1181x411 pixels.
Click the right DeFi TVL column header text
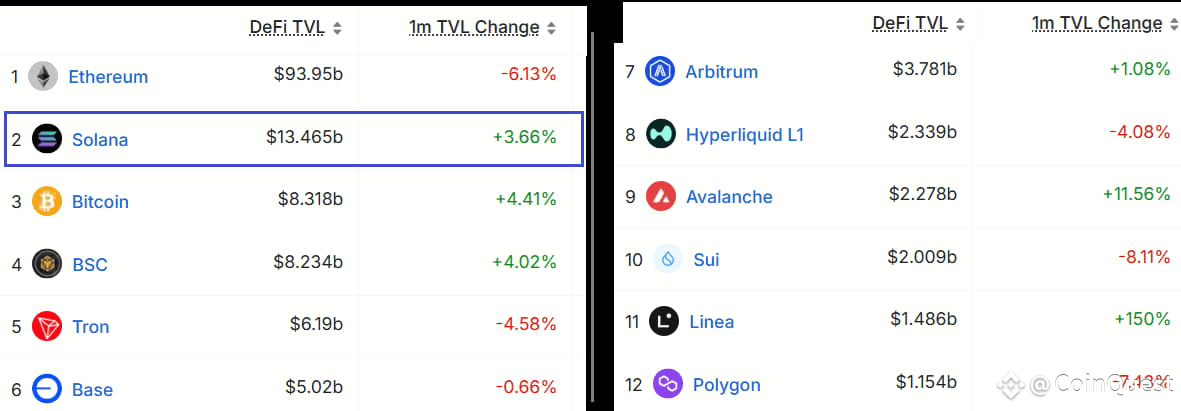click(x=910, y=24)
